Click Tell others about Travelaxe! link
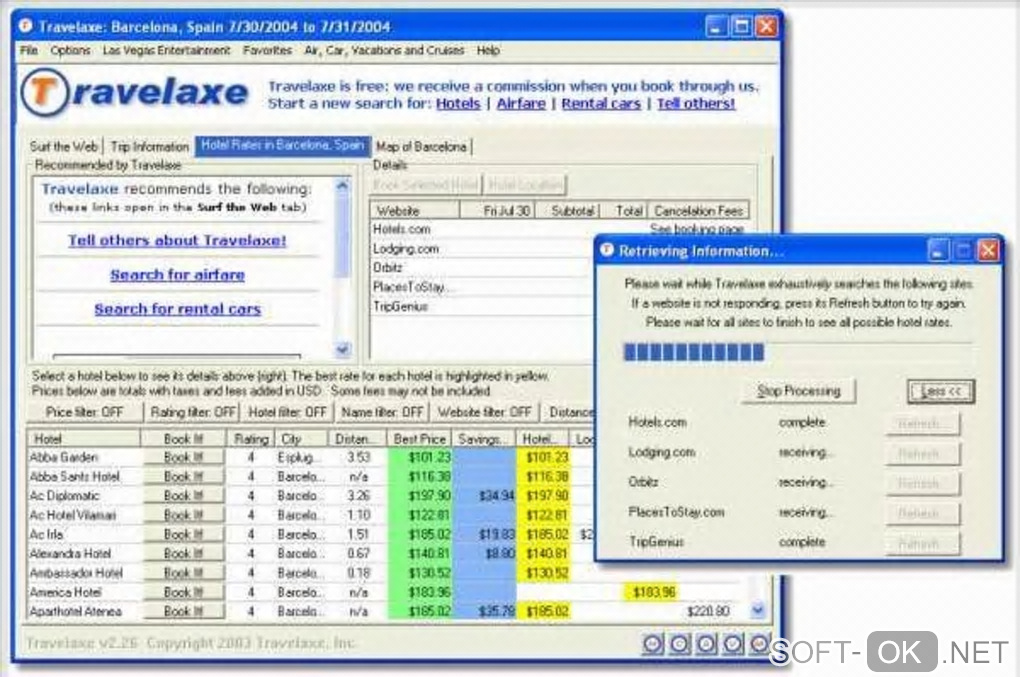Viewport: 1020px width, 677px height. point(178,240)
